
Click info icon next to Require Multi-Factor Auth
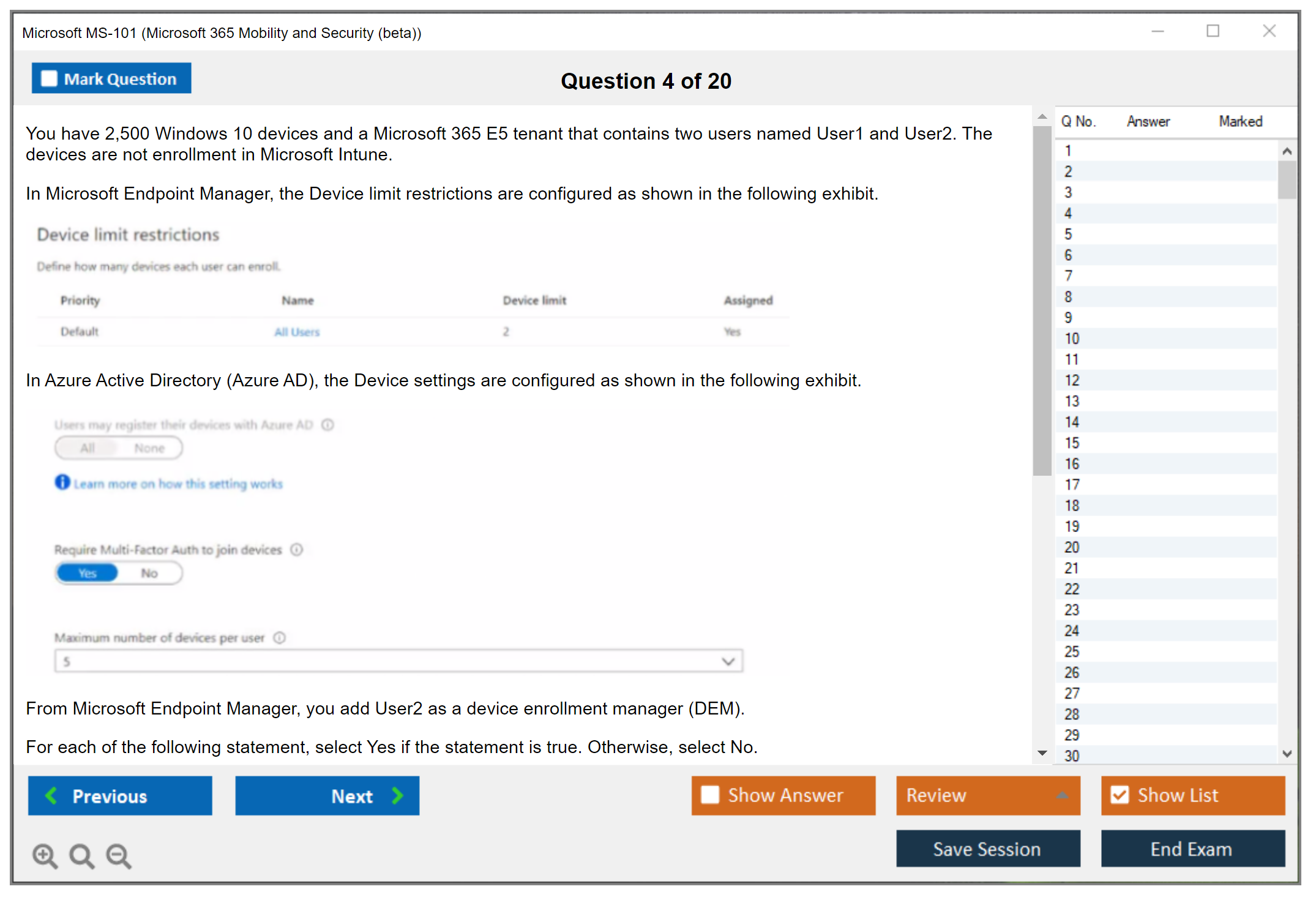tap(297, 550)
